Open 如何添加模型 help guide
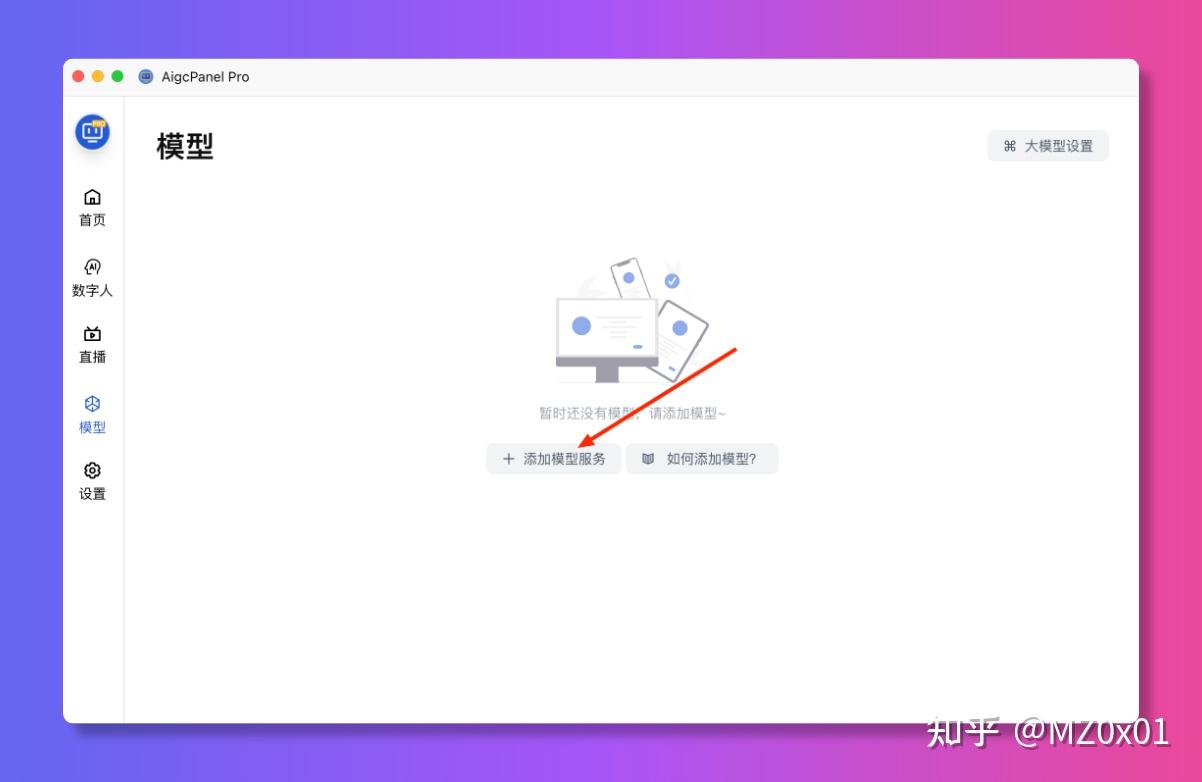Screen dimensions: 1202x782 [702, 458]
